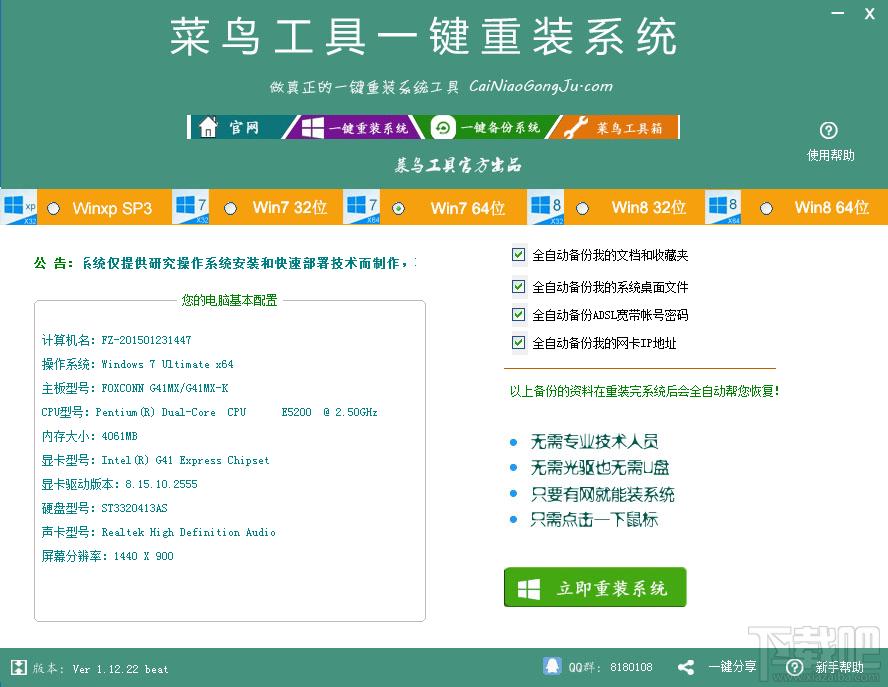The image size is (888, 687).
Task: Select the Win8 64位 radio button
Action: 766,208
